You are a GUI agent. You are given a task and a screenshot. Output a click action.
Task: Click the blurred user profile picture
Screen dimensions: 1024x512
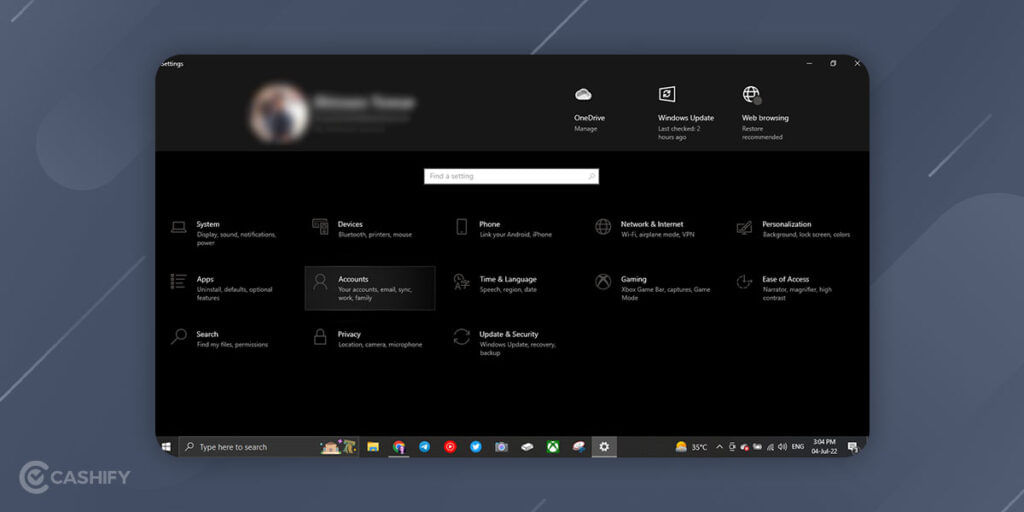[x=279, y=112]
